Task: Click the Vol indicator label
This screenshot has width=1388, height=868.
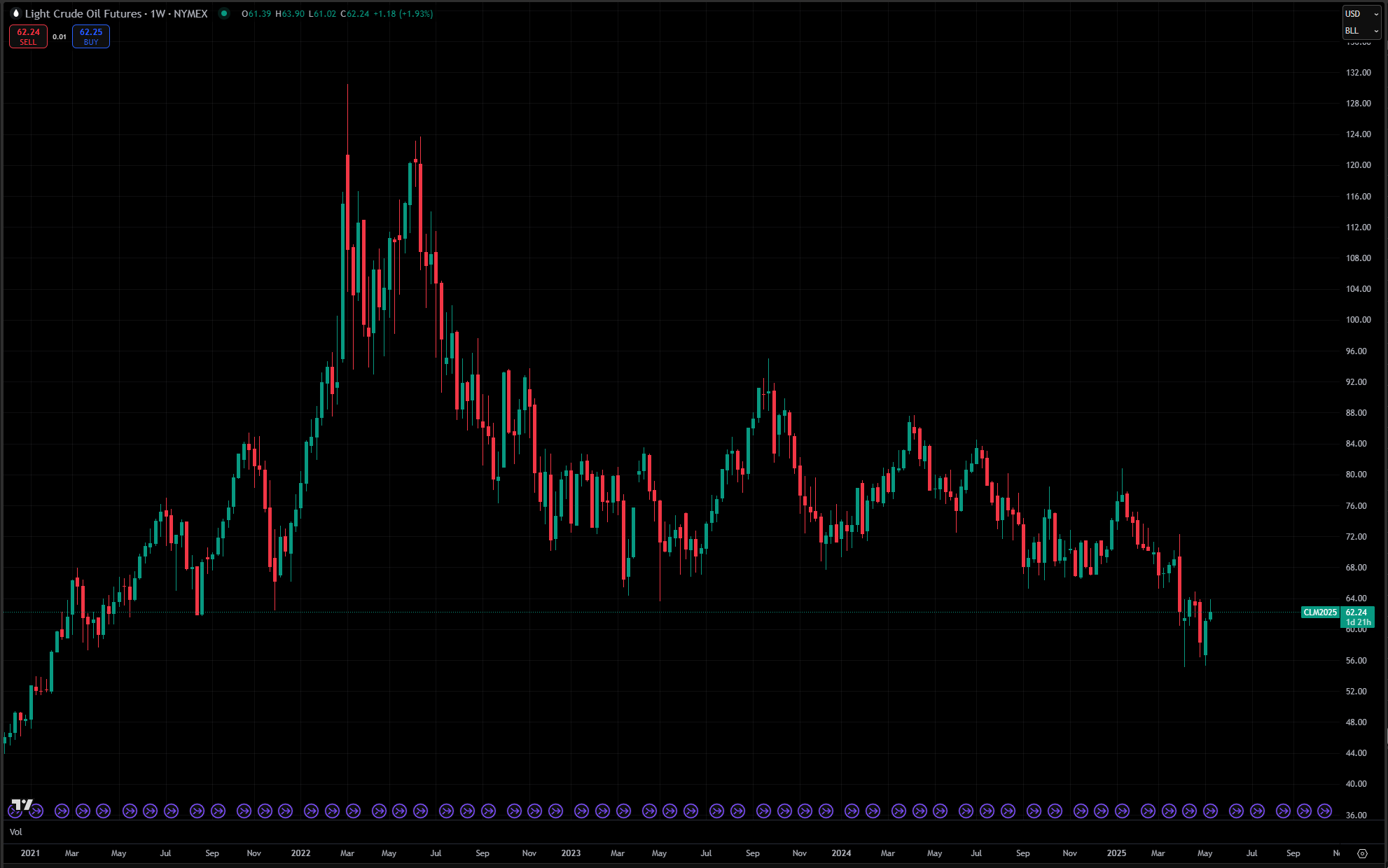Action: [15, 832]
